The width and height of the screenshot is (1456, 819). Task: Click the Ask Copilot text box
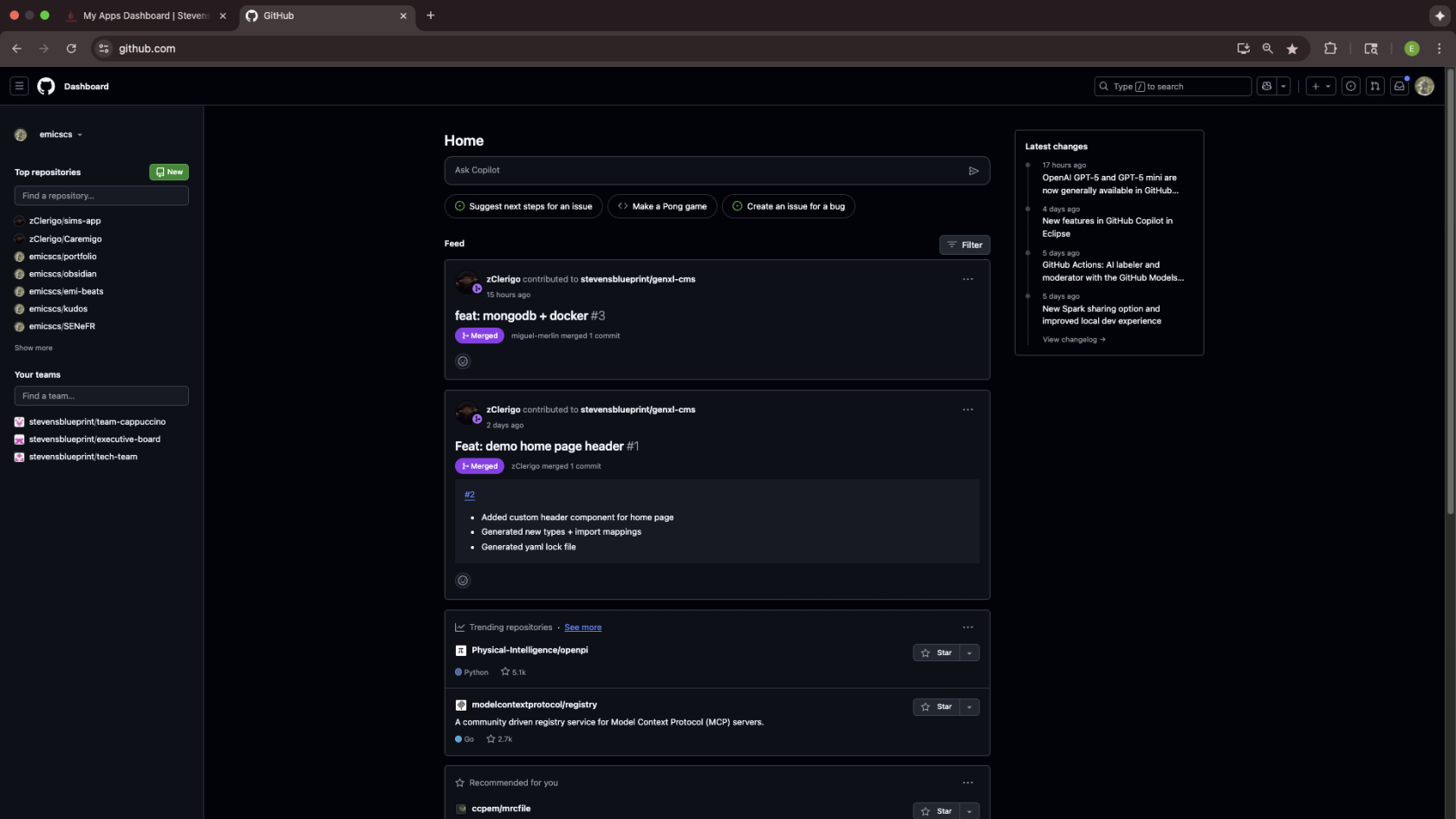706,171
